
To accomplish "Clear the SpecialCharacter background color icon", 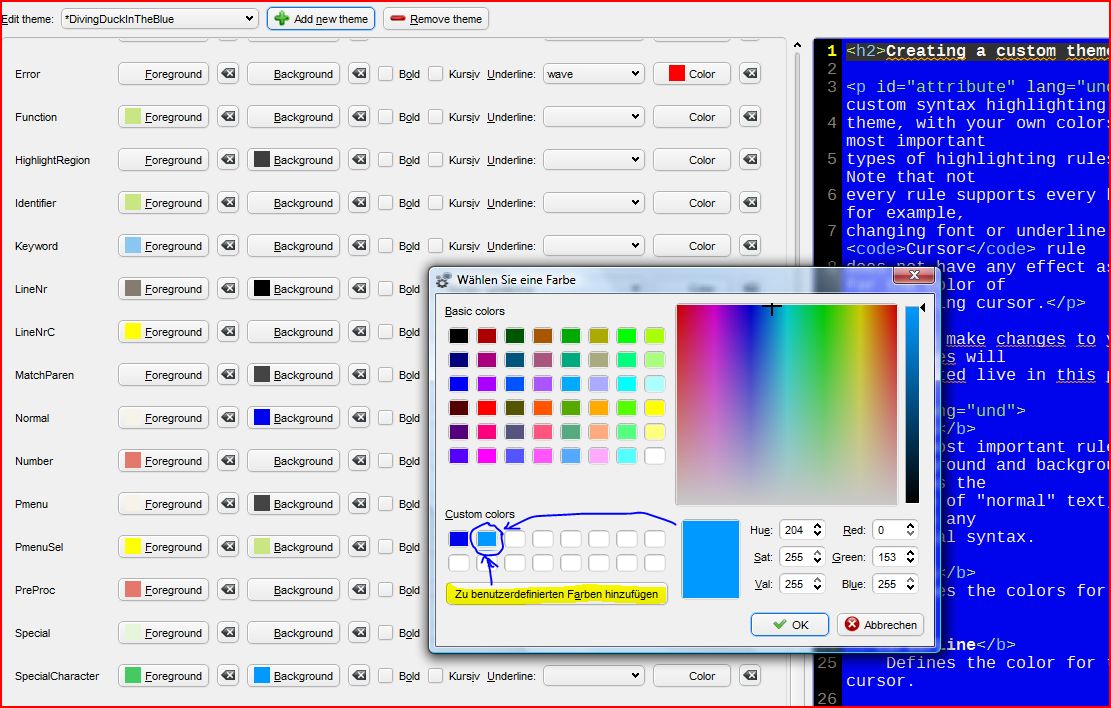I will tap(358, 676).
